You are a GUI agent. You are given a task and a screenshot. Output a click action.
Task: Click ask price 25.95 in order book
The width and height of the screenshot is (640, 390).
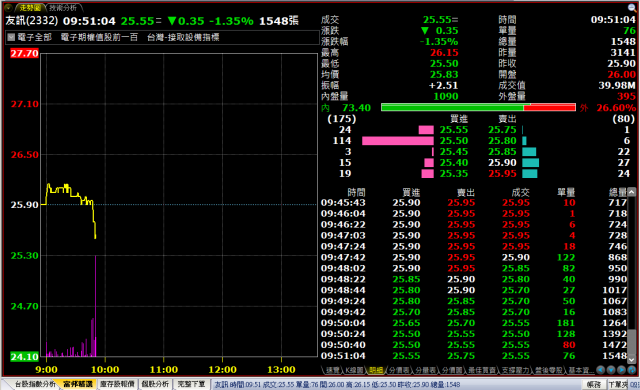pos(502,173)
